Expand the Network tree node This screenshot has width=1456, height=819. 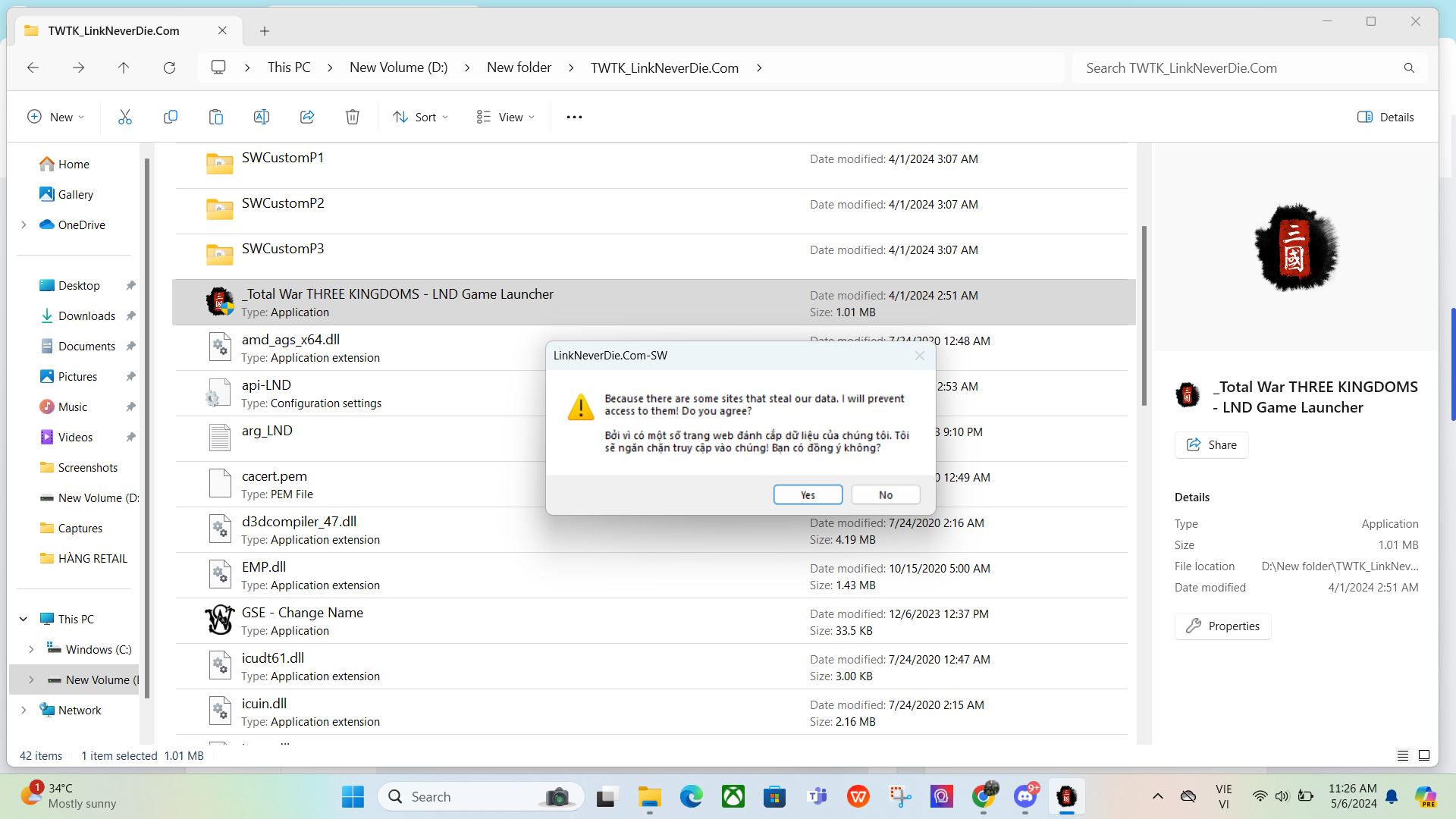(24, 710)
